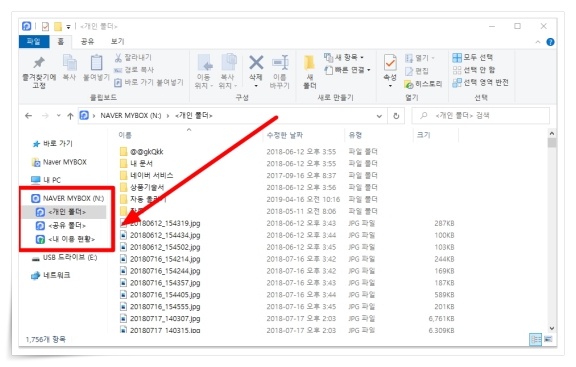Open the Open (열기) ribbon dropdown
Viewport: 576px width, 367px height.
[x=420, y=58]
